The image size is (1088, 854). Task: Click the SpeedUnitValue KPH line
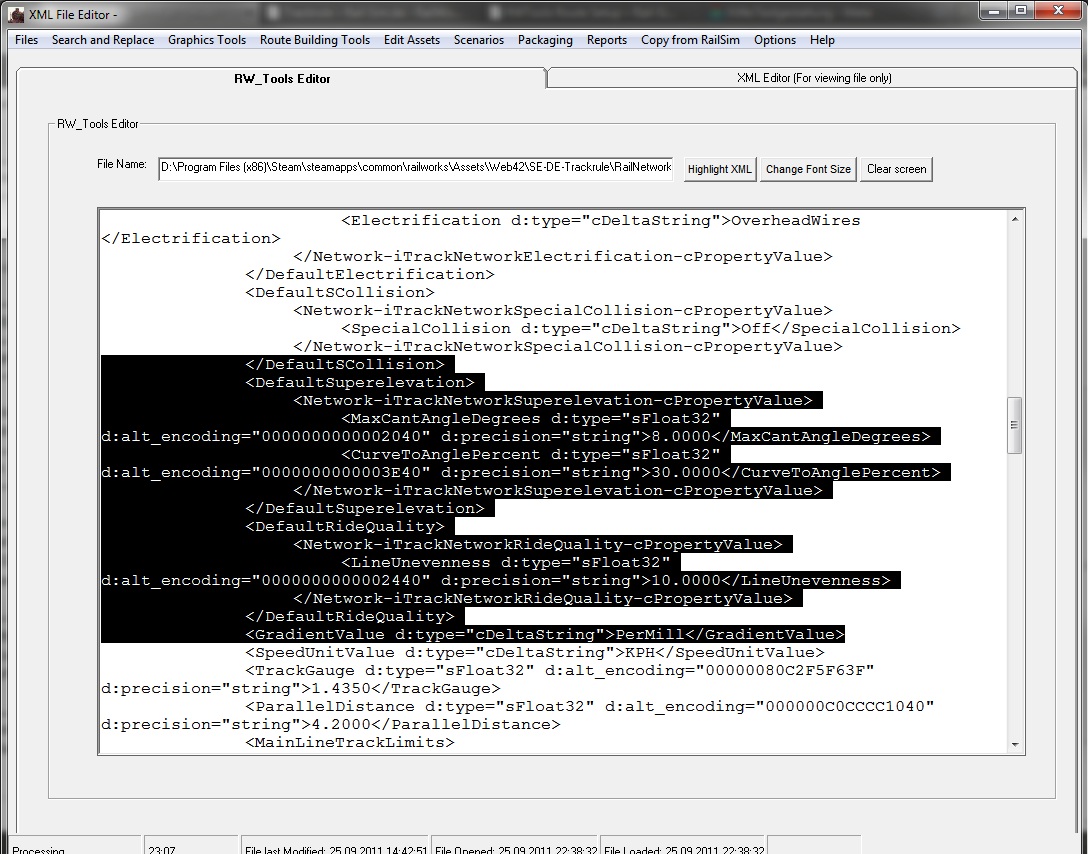click(534, 653)
